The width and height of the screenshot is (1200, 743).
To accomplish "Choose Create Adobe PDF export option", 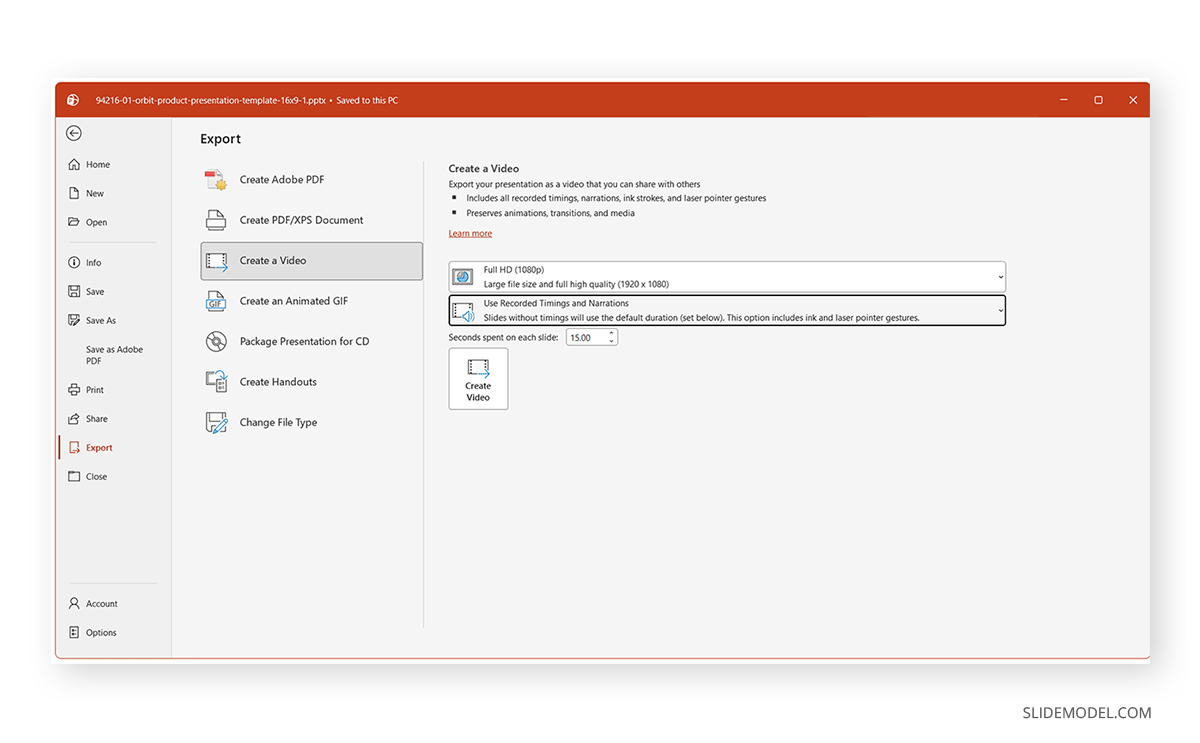I will [x=311, y=180].
